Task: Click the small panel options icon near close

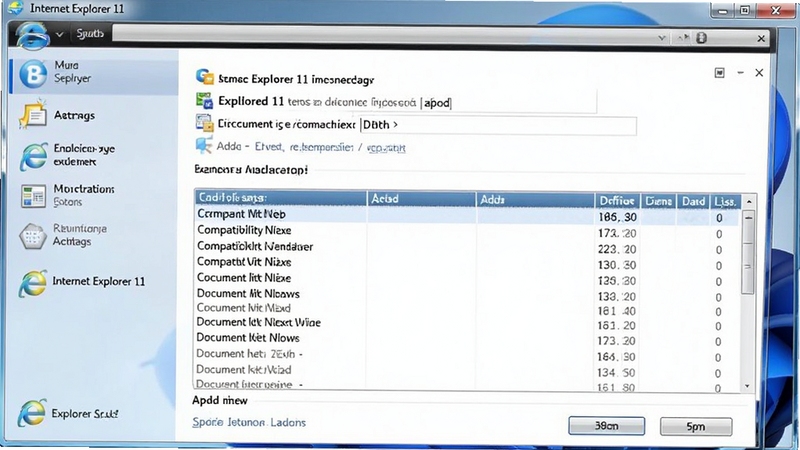Action: (719, 72)
